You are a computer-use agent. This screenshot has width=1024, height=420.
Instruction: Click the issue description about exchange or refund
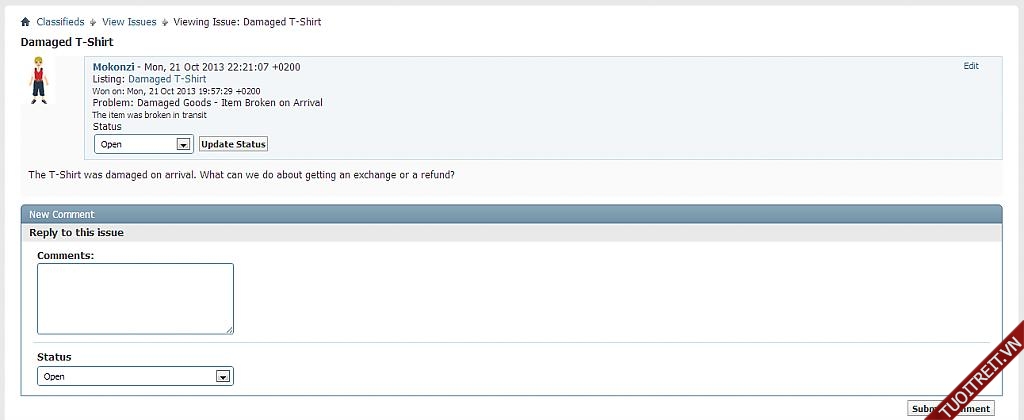coord(241,175)
